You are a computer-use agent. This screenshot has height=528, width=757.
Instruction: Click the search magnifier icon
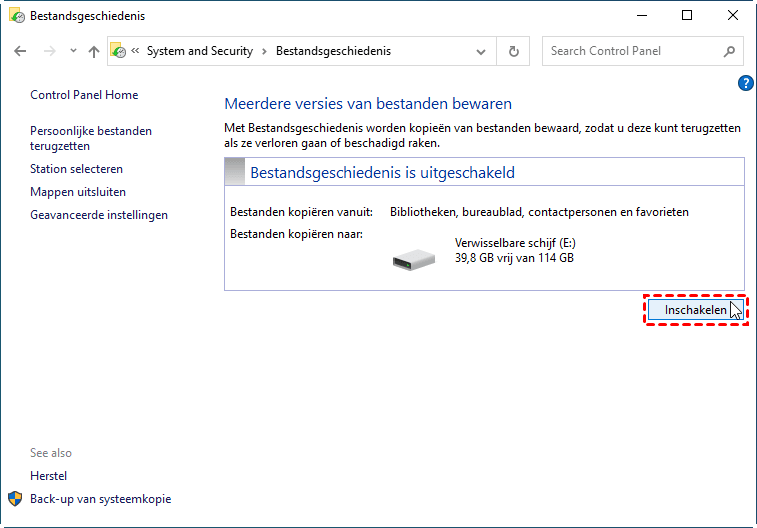click(x=729, y=51)
